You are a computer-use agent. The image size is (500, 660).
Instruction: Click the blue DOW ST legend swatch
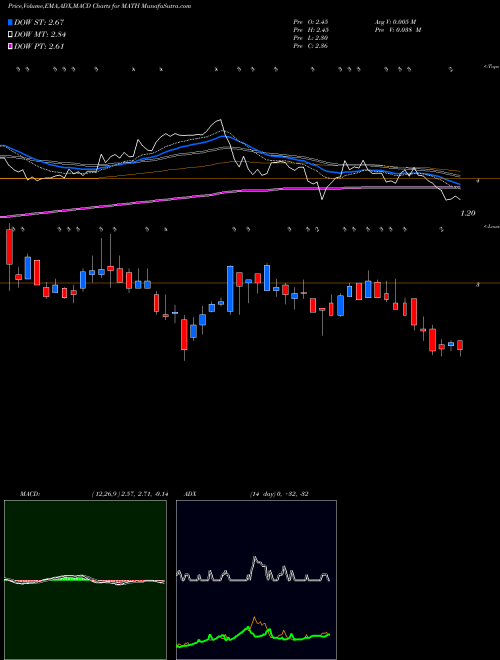click(11, 22)
